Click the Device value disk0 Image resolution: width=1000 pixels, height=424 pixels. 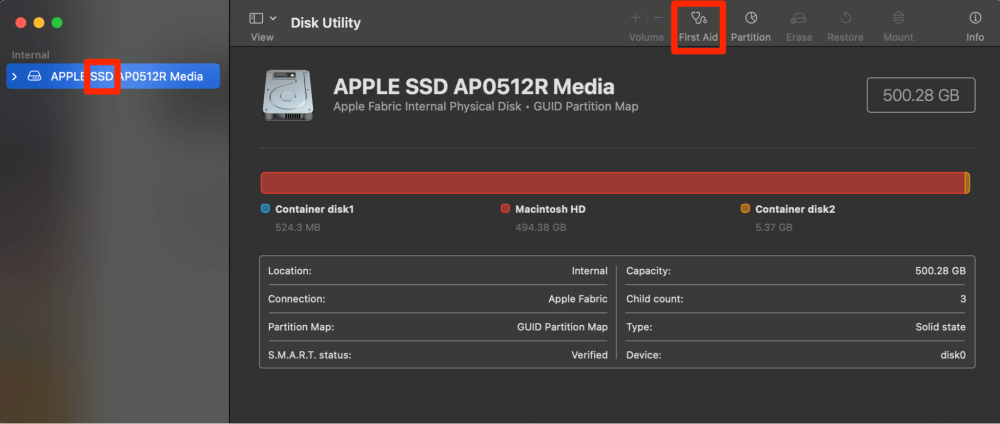point(953,355)
